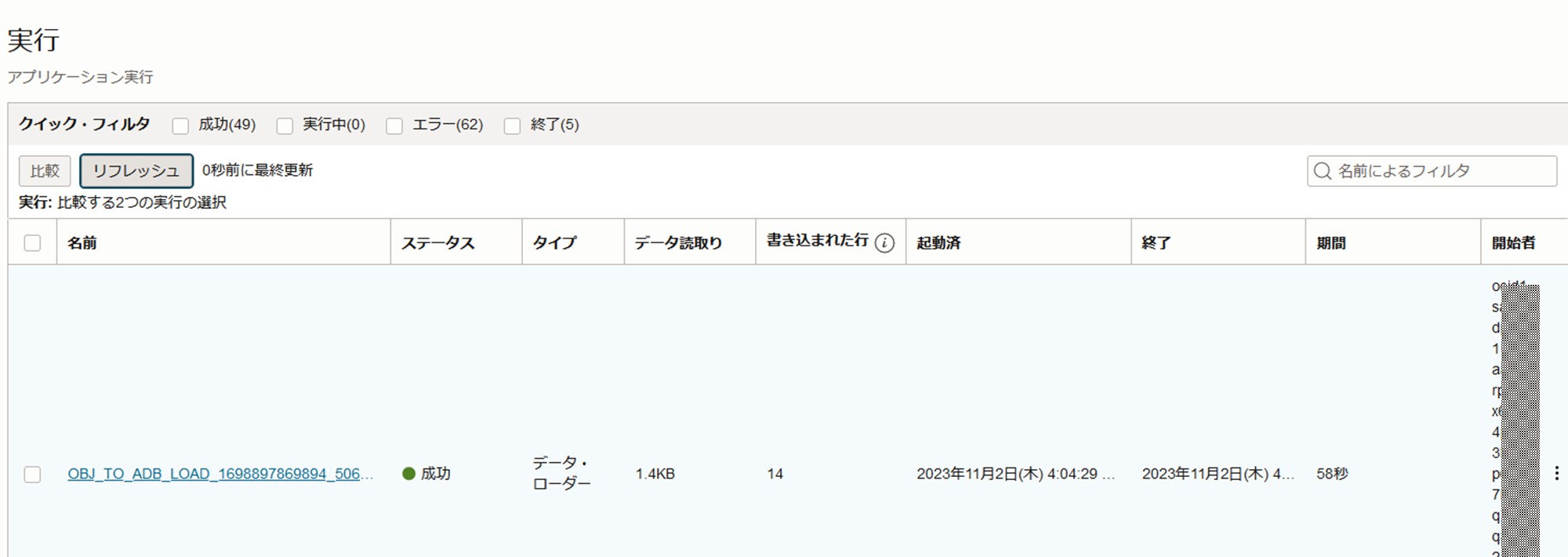Click the search magnifier icon in name filter
Image resolution: width=1568 pixels, height=557 pixels.
click(1323, 171)
